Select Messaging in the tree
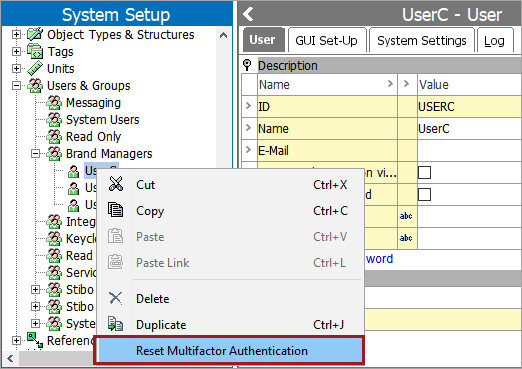The width and height of the screenshot is (522, 369). pos(93,103)
